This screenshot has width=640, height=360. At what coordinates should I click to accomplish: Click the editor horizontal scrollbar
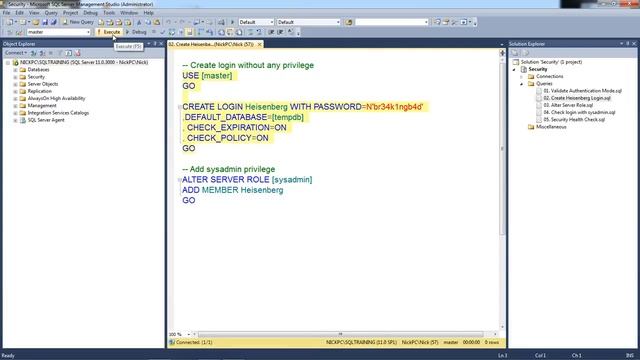[340, 334]
